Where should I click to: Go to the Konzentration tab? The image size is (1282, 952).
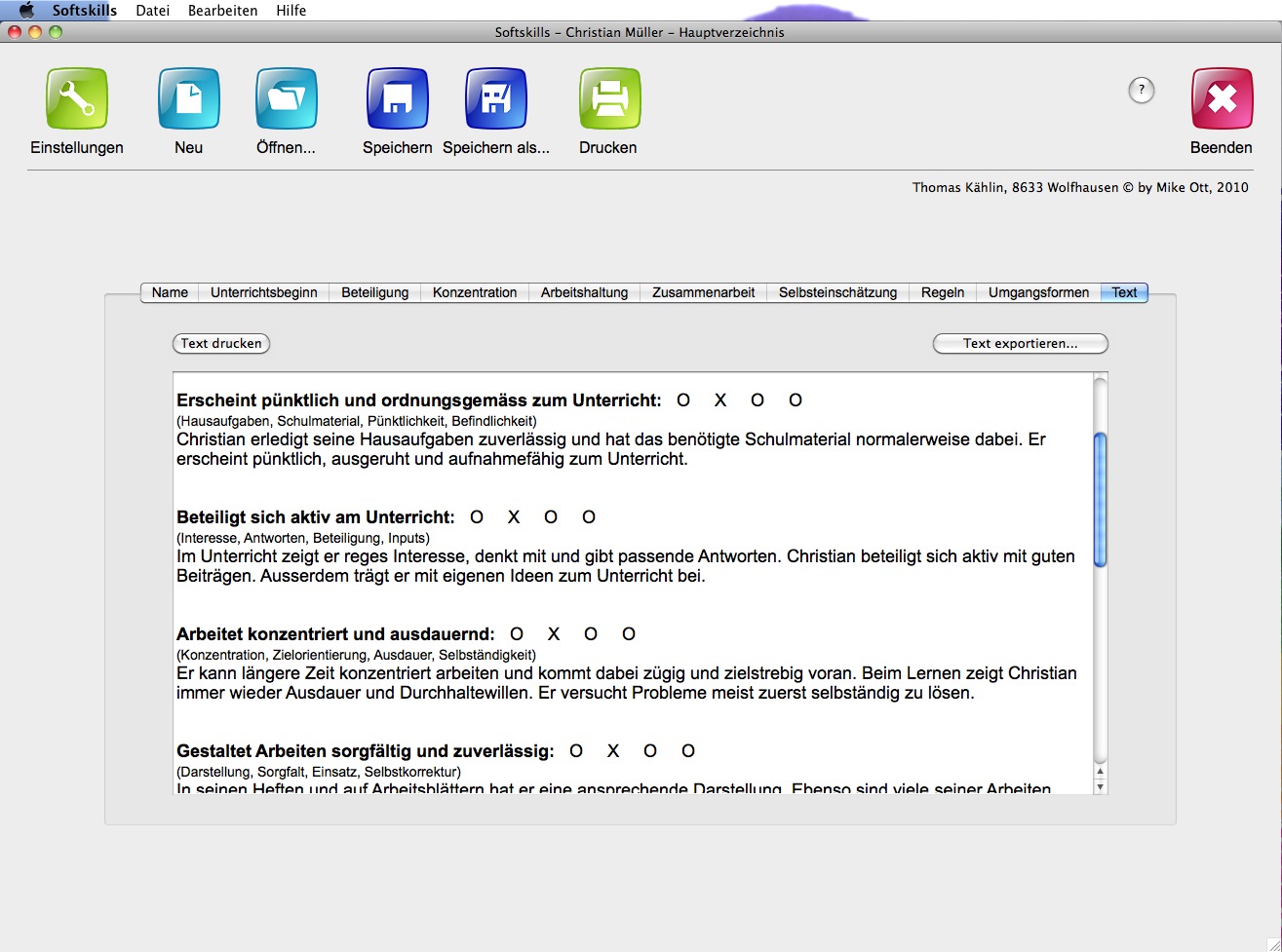click(475, 292)
